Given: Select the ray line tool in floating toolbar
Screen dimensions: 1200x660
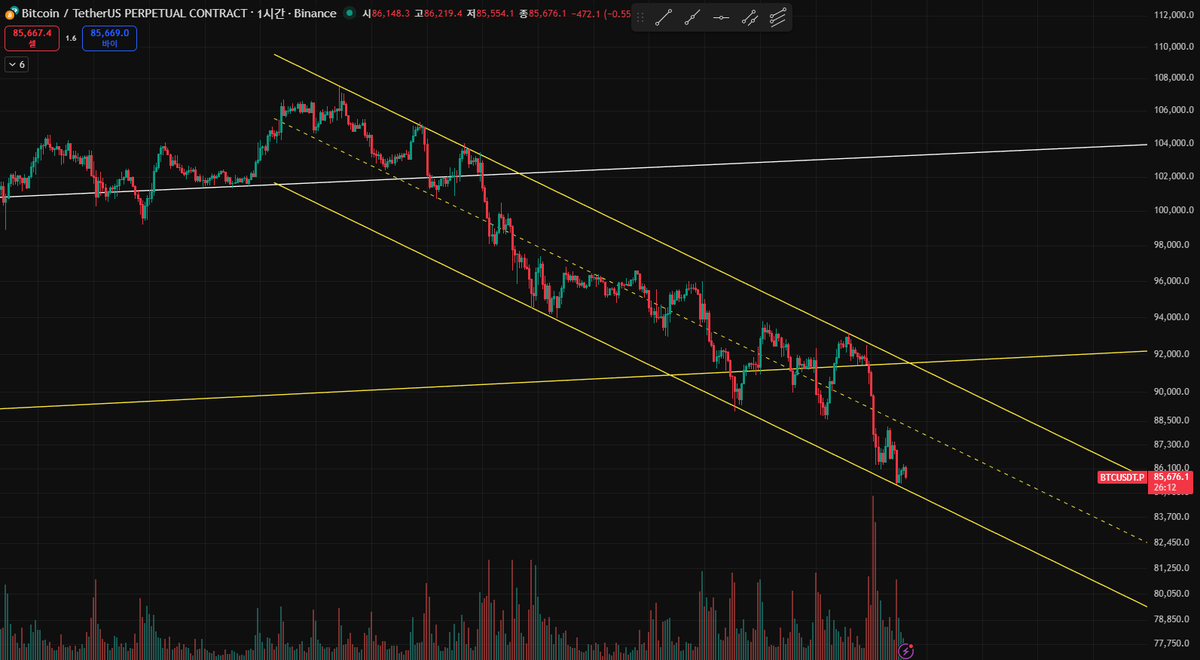Looking at the screenshot, I should click(692, 16).
